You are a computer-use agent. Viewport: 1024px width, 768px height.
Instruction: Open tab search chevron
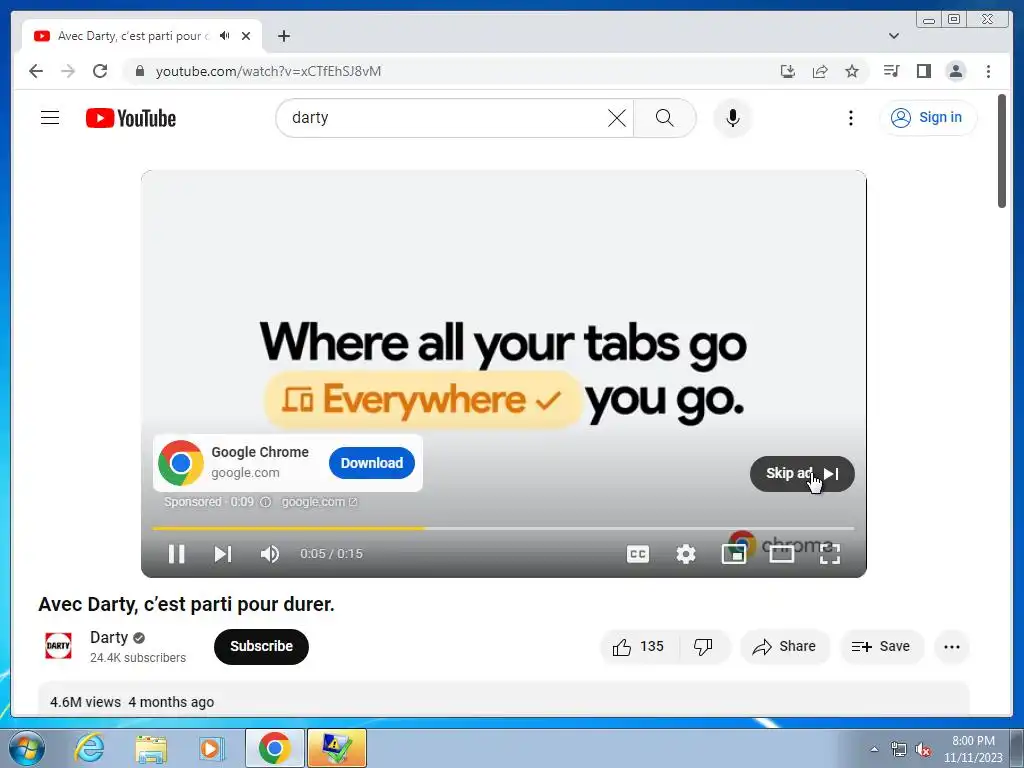(893, 36)
